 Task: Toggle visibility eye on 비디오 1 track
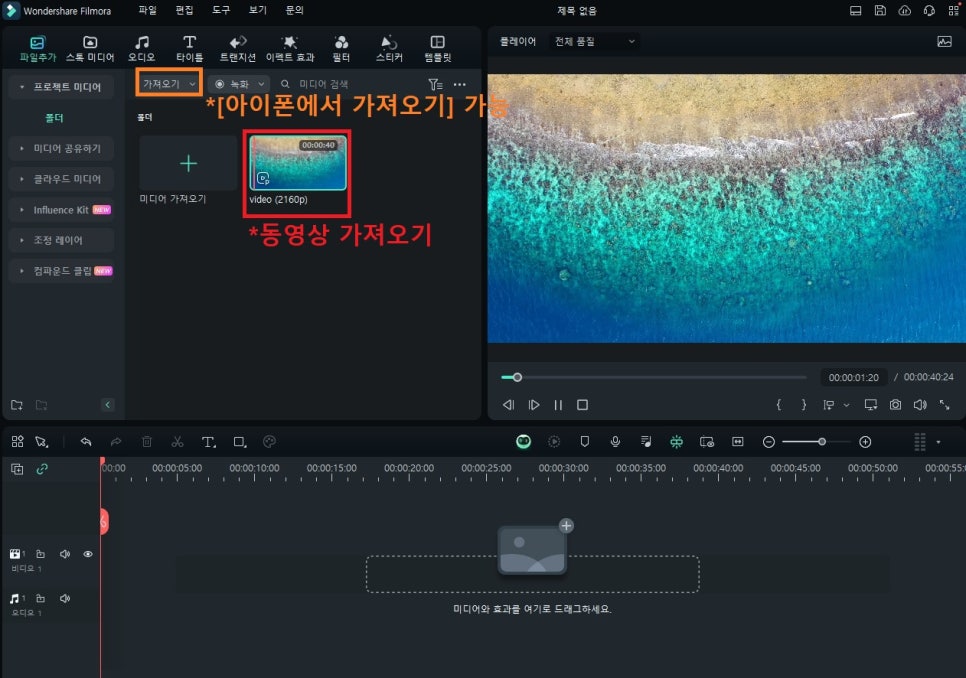point(88,554)
